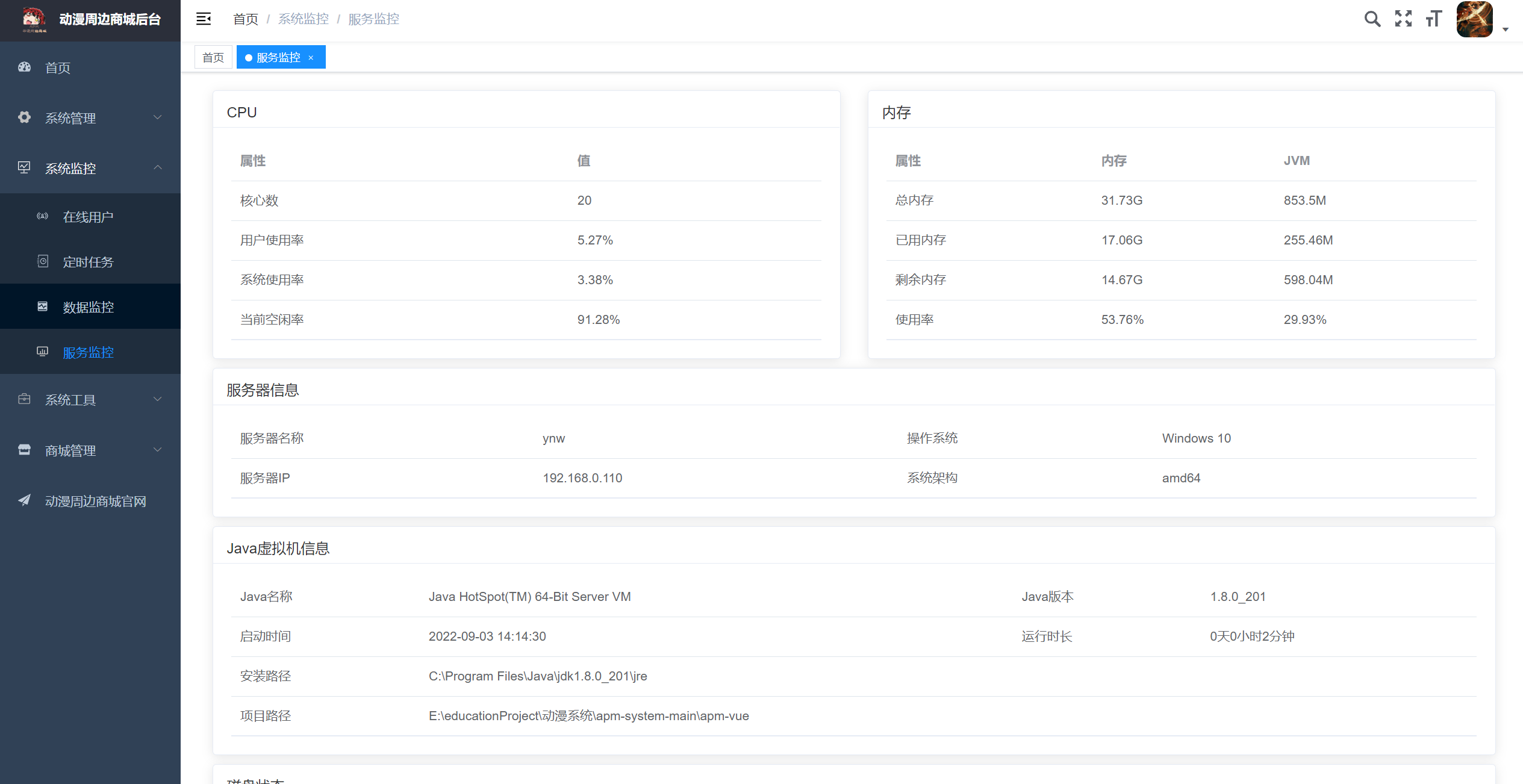Open avatar dropdown caret arrow
1523x784 pixels.
(x=1505, y=29)
